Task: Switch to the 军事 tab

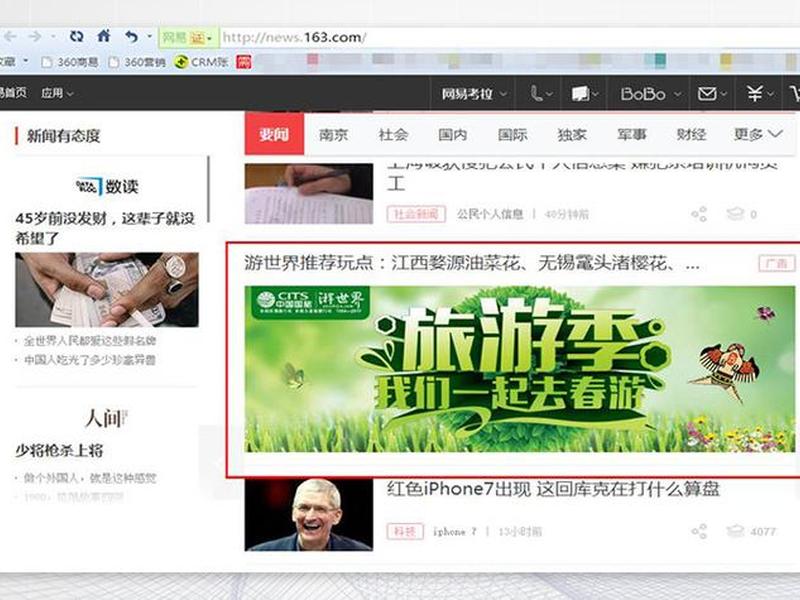Action: 632,135
